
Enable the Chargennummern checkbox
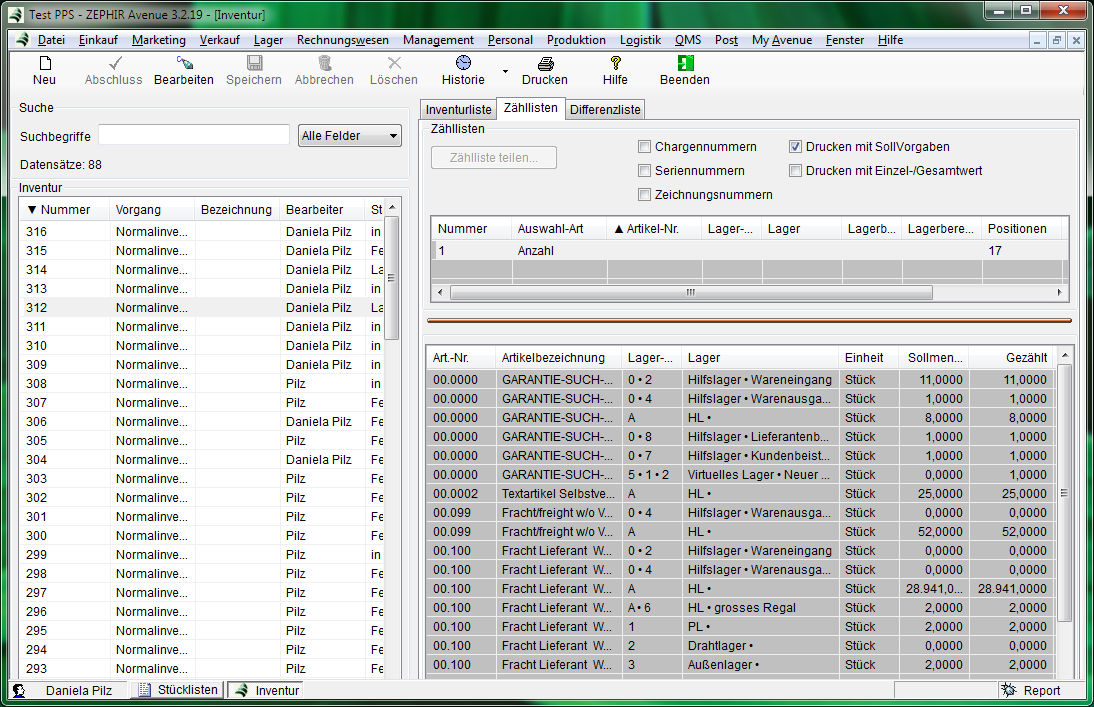coord(645,147)
